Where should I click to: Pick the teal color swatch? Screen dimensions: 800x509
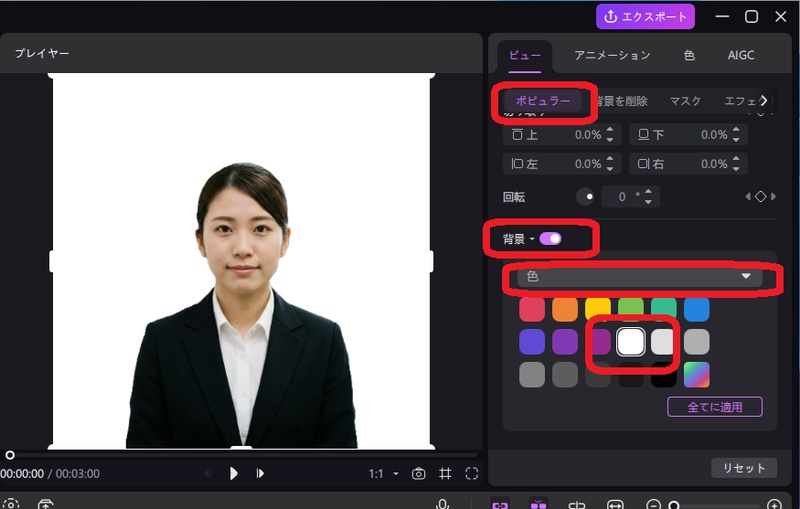pyautogui.click(x=664, y=308)
